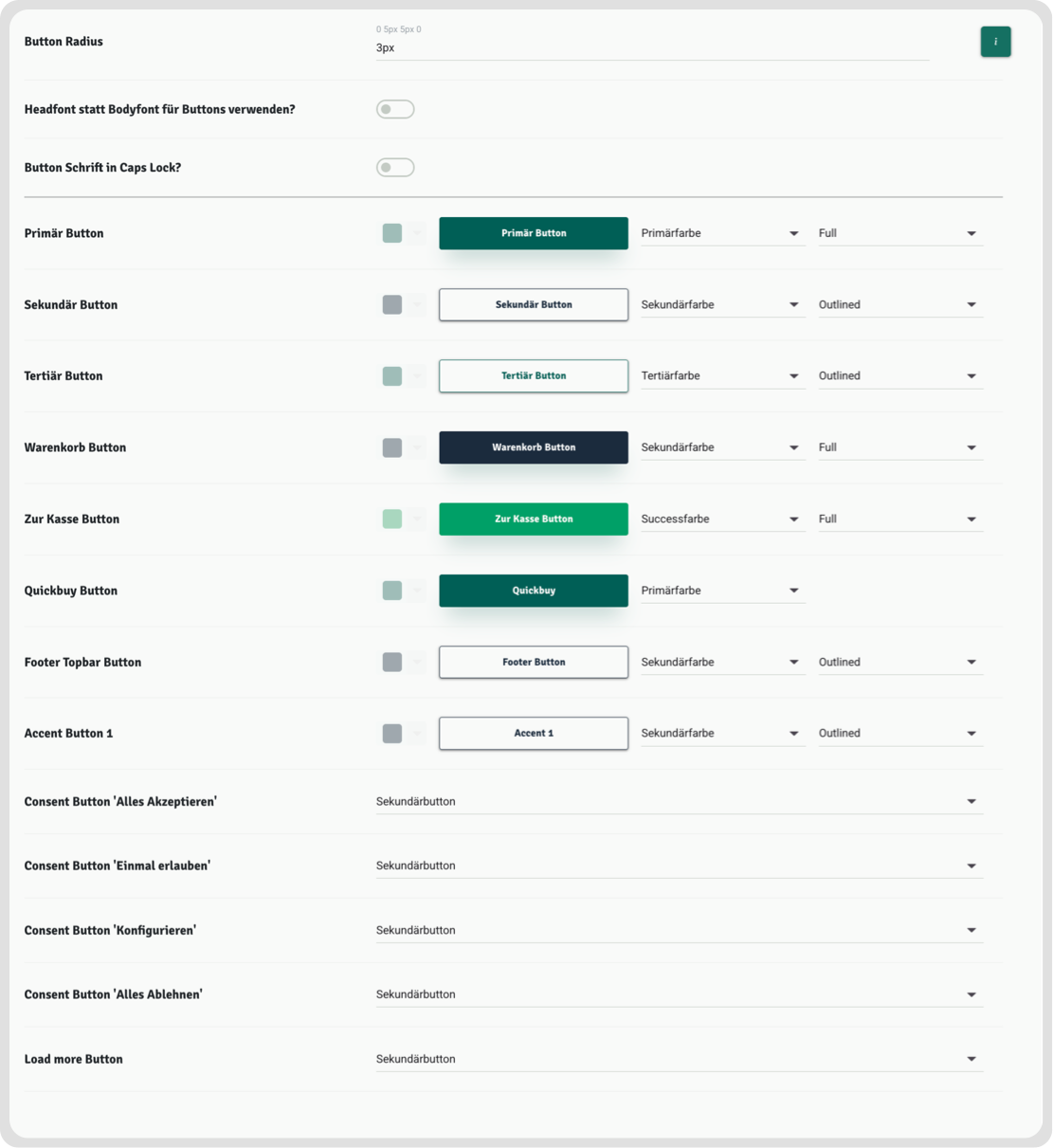Open Warenkorb Button swatch dropdown arrow

pyautogui.click(x=416, y=447)
